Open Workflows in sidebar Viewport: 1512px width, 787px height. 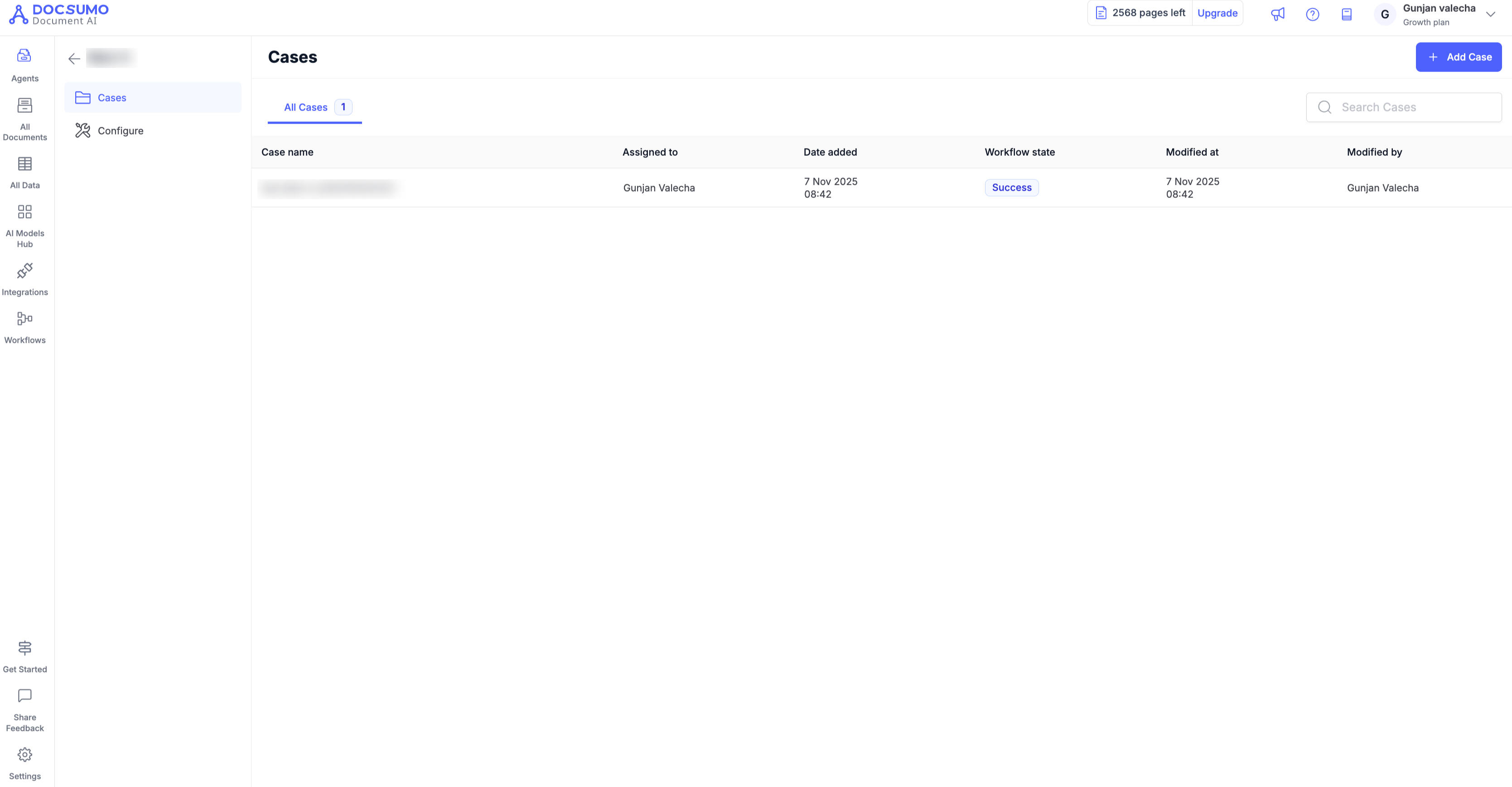pyautogui.click(x=24, y=326)
